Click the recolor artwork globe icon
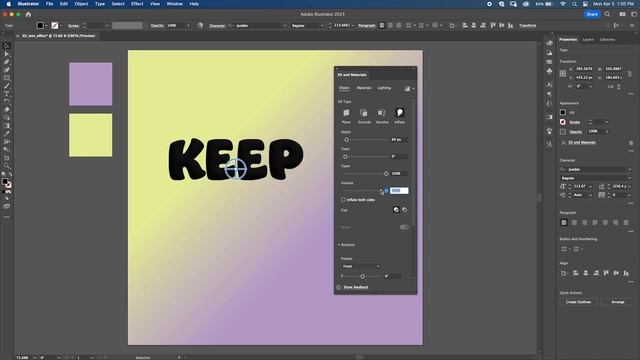640x360 pixels. (200, 25)
